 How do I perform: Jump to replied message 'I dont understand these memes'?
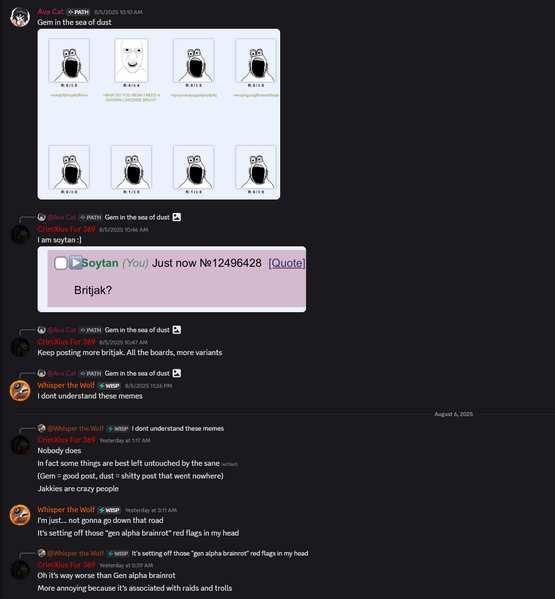coord(178,429)
